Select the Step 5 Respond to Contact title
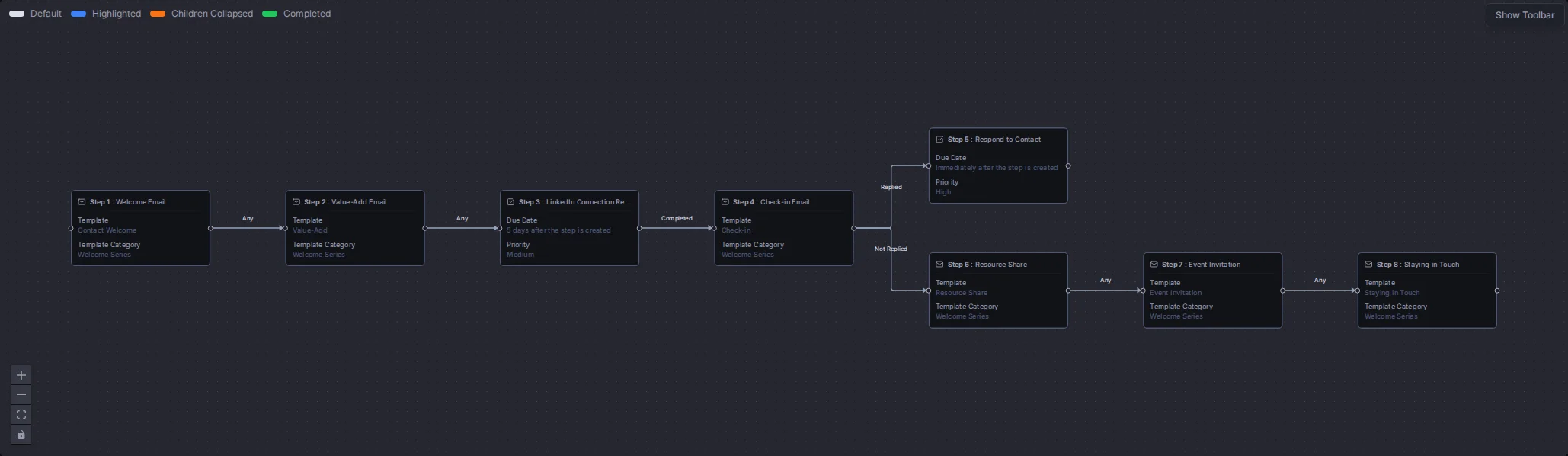The height and width of the screenshot is (456, 1568). pos(994,140)
